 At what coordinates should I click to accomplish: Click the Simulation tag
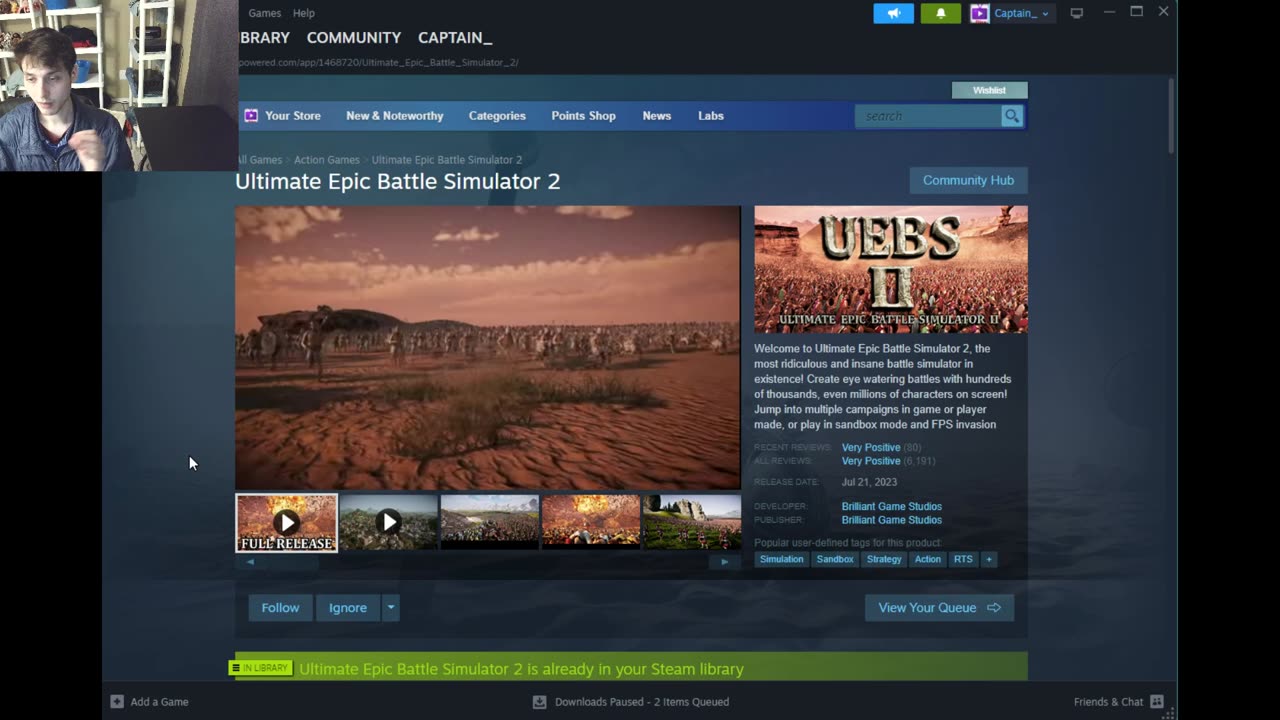(781, 559)
